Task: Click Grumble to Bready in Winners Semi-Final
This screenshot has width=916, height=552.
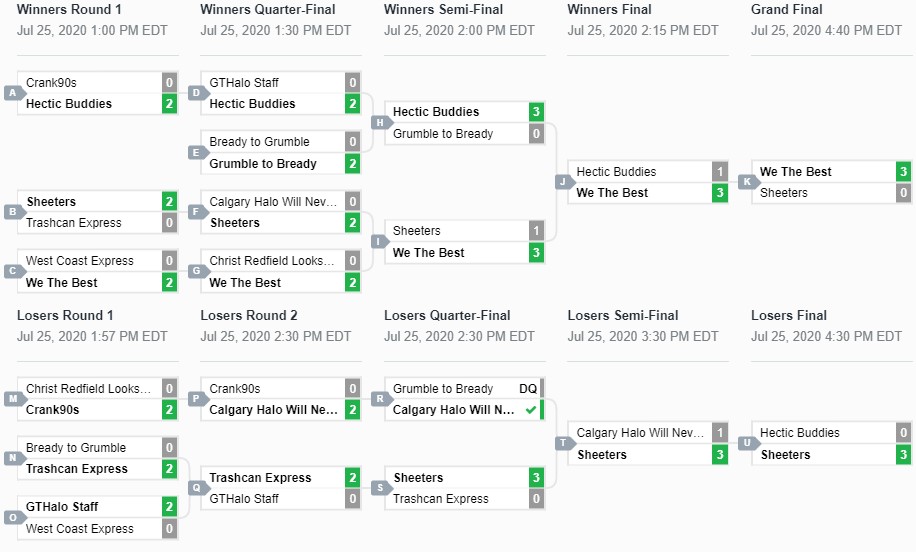Action: coord(443,134)
